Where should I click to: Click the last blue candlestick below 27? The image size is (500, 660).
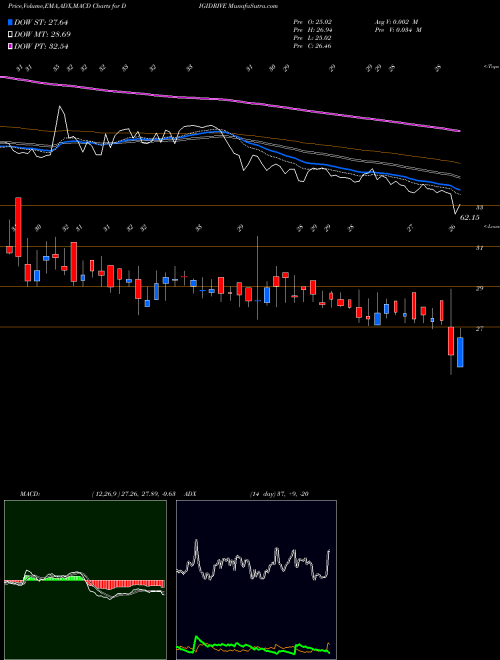(x=460, y=352)
